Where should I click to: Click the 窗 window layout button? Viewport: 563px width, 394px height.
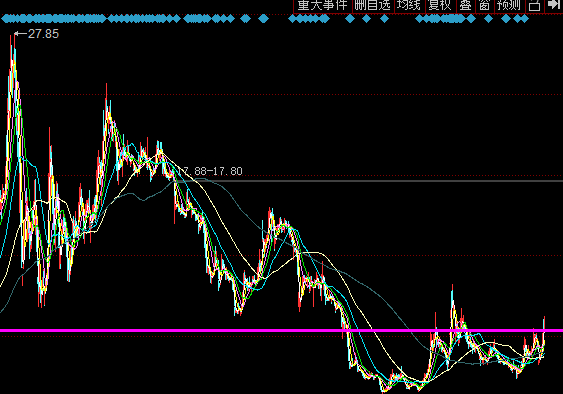tap(485, 6)
